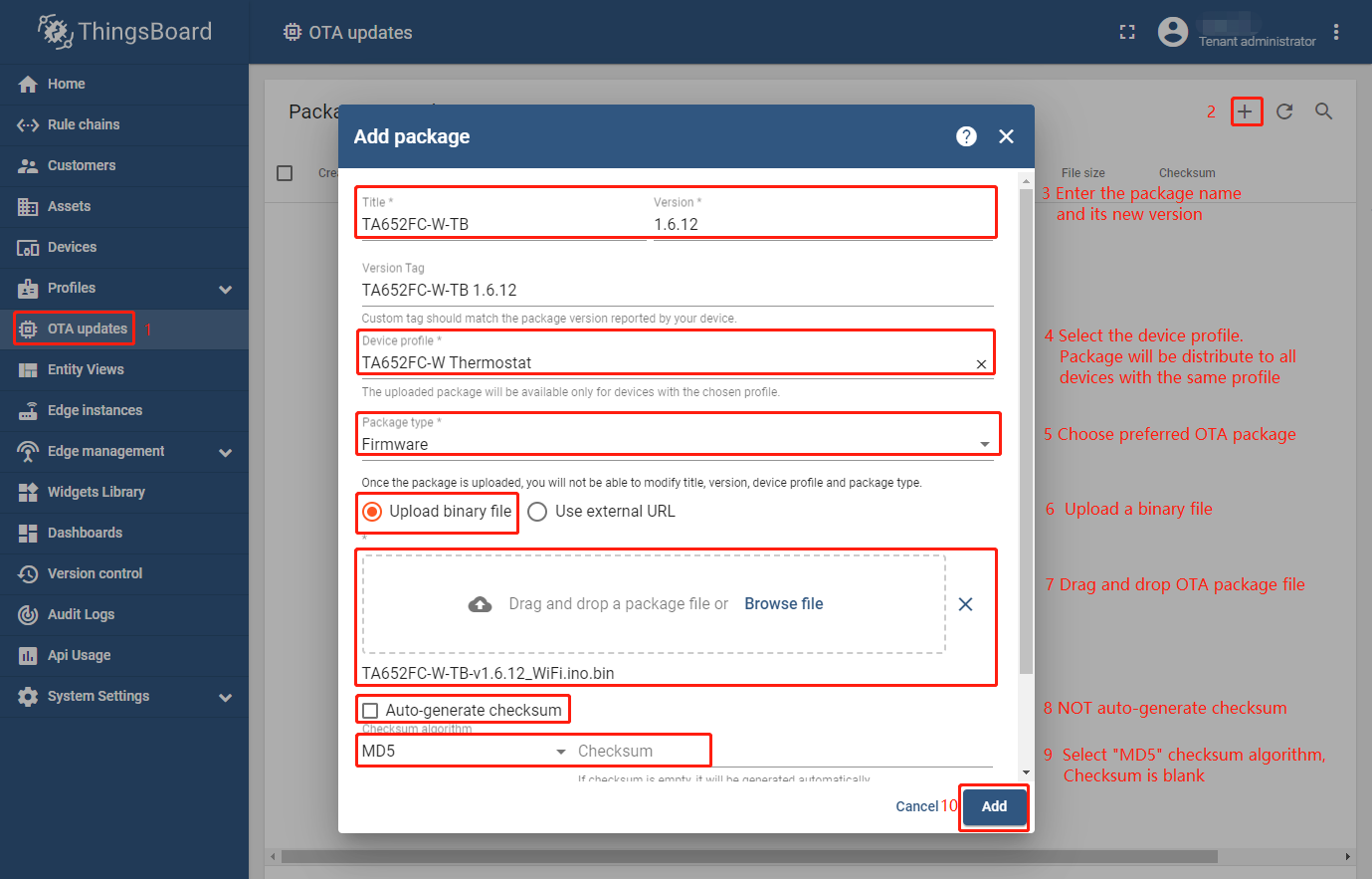The width and height of the screenshot is (1372, 879).
Task: Open Home from the sidebar
Action: [124, 84]
